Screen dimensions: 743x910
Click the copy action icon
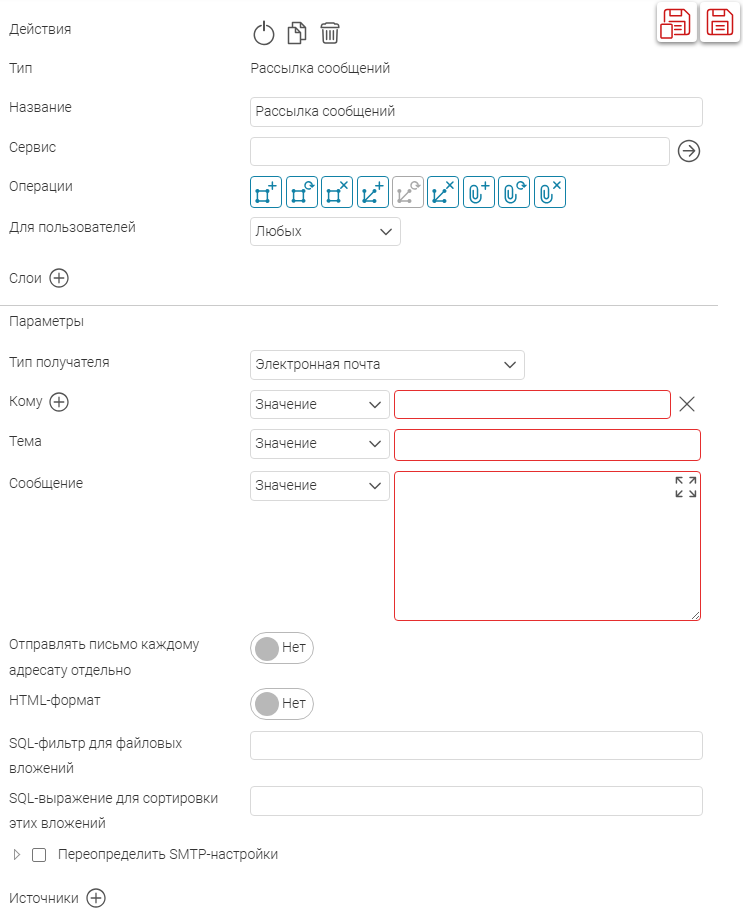click(x=297, y=33)
